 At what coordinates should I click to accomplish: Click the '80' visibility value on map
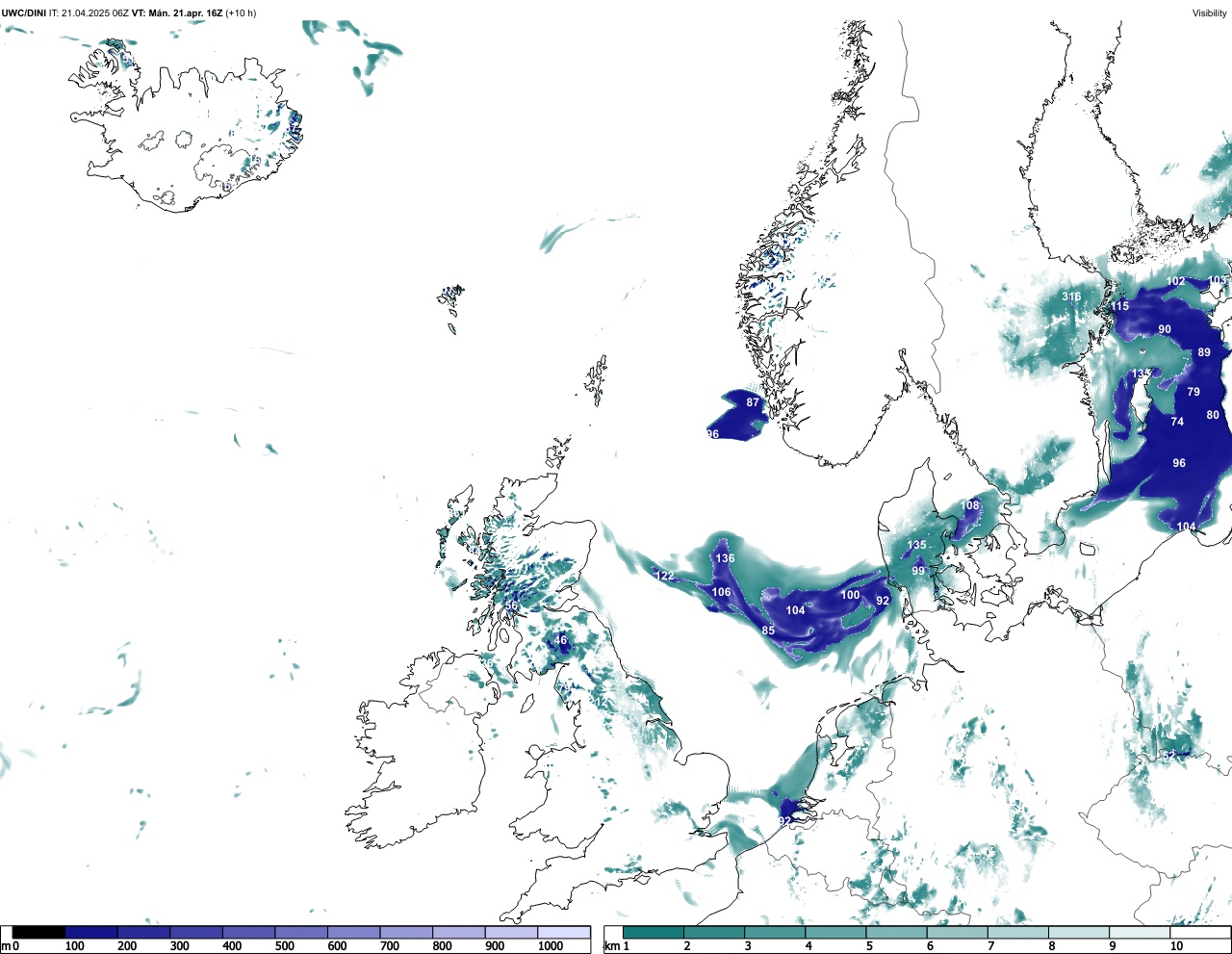point(1213,416)
